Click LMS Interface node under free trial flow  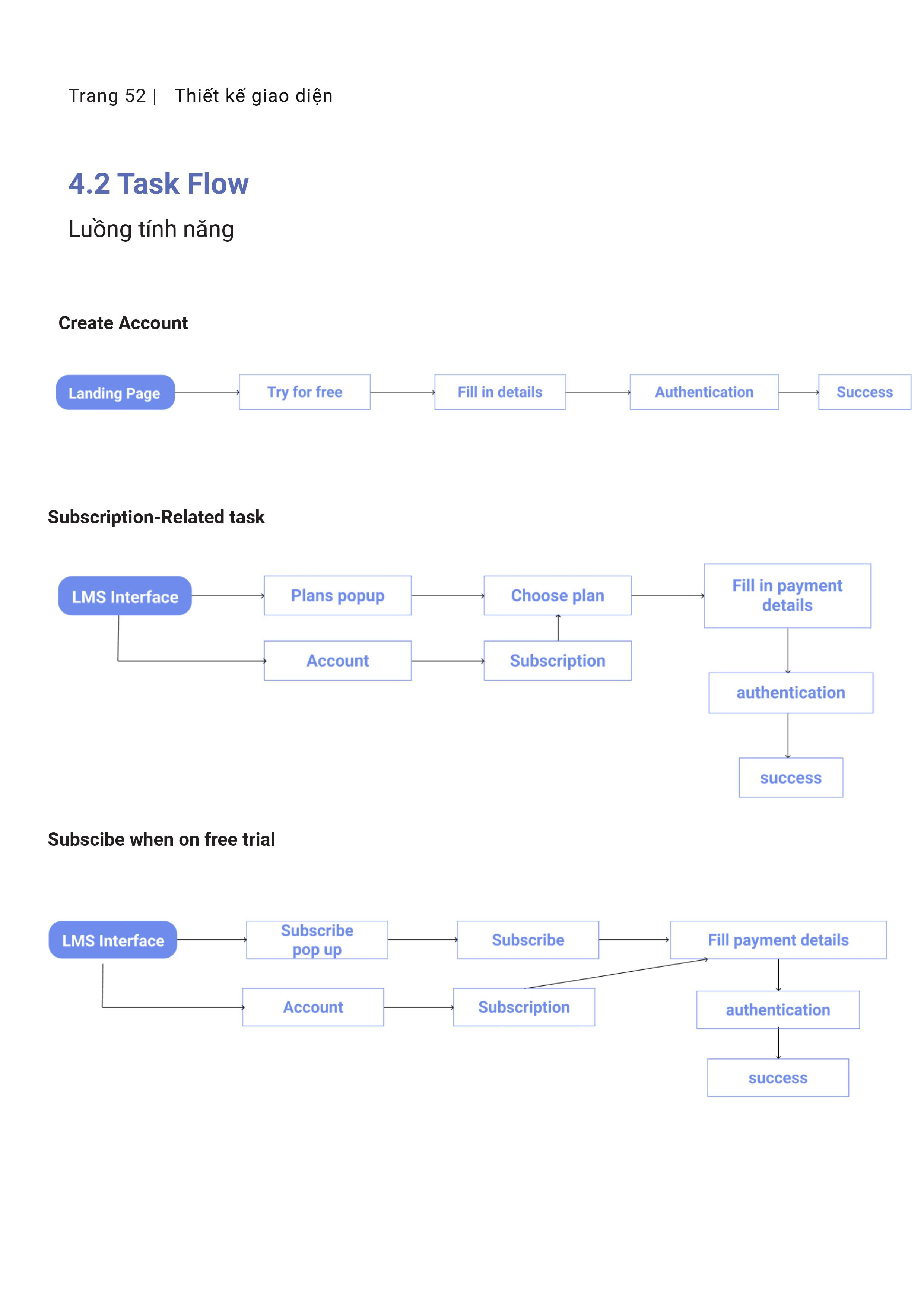[x=112, y=940]
